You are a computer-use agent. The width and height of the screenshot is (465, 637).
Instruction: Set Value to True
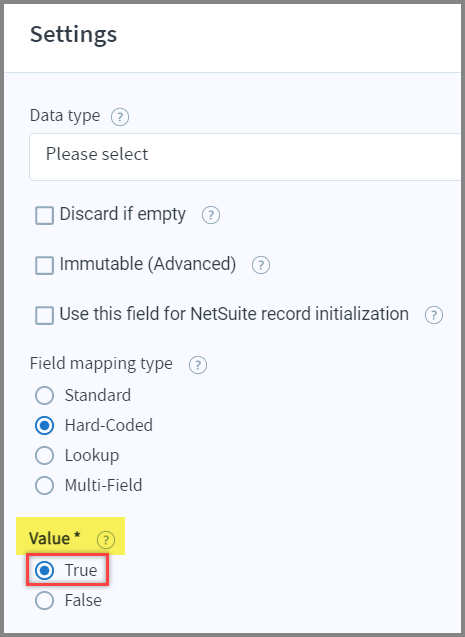click(44, 570)
